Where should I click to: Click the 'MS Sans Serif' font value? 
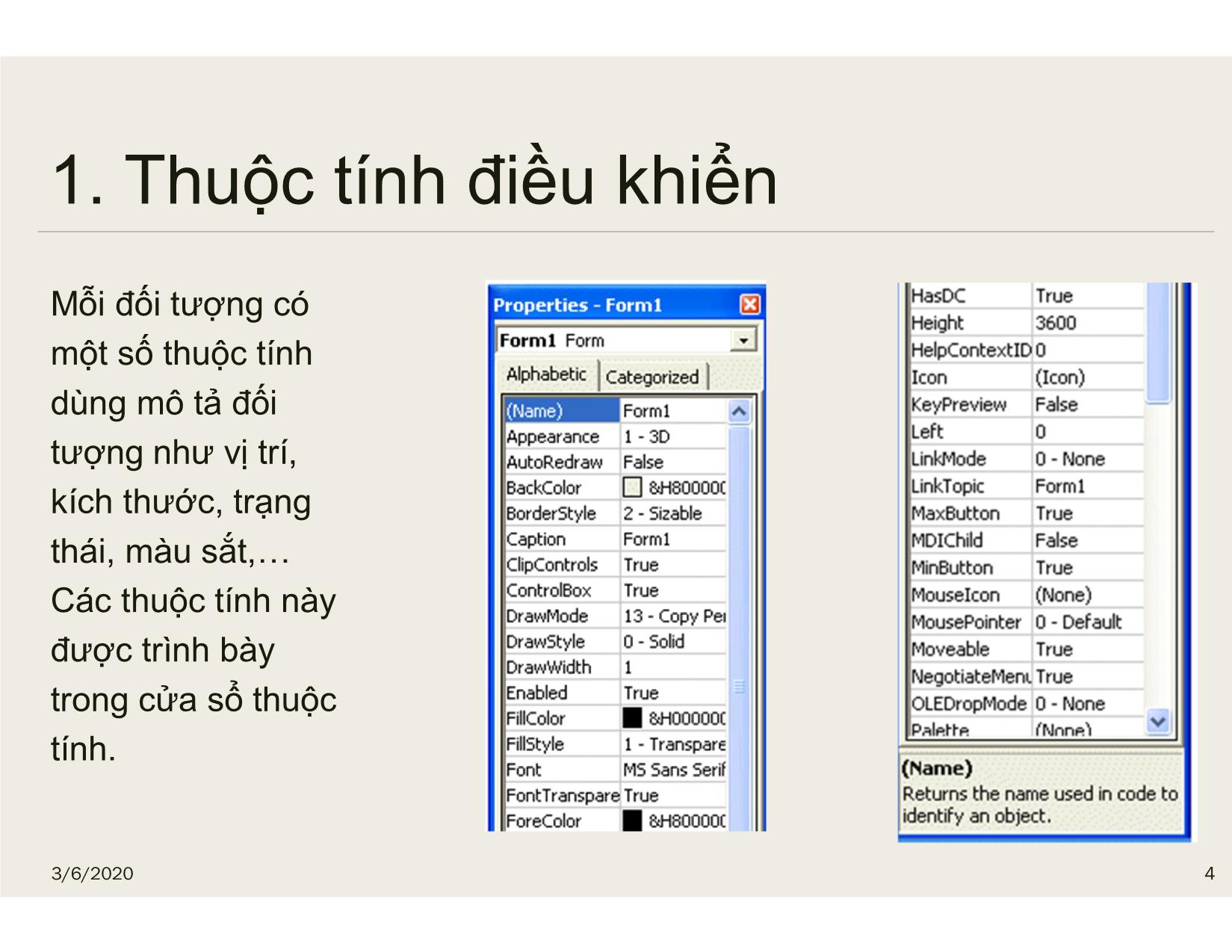click(673, 770)
